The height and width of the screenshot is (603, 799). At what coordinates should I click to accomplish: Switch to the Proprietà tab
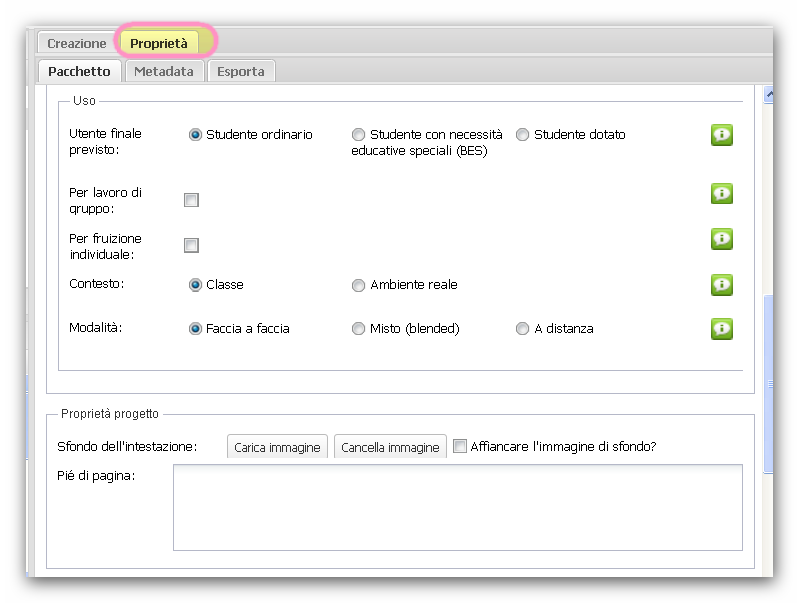click(159, 43)
